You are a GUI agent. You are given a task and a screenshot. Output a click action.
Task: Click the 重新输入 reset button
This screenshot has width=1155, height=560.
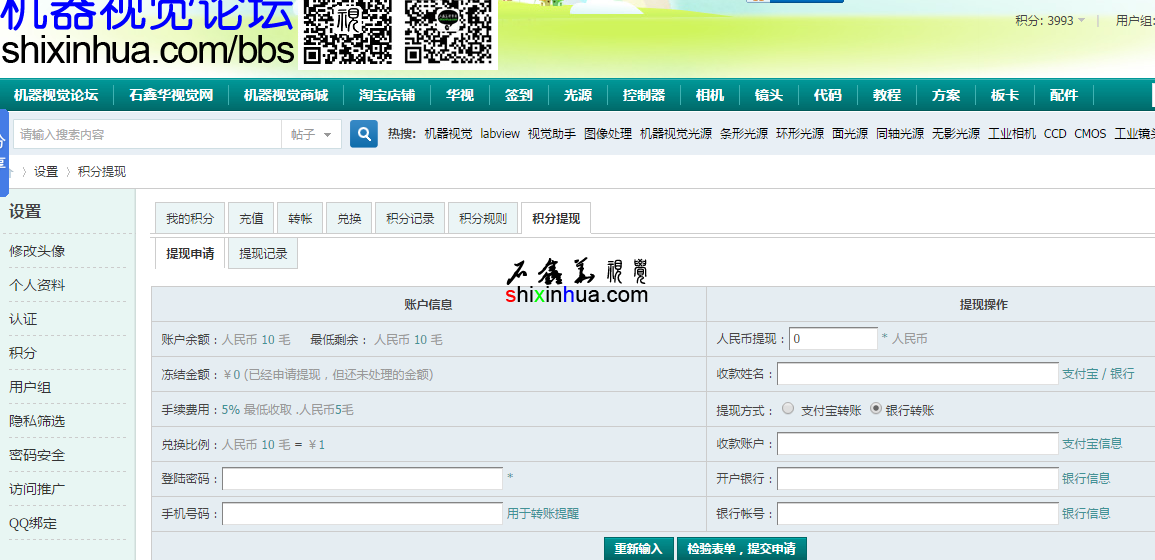click(x=638, y=549)
